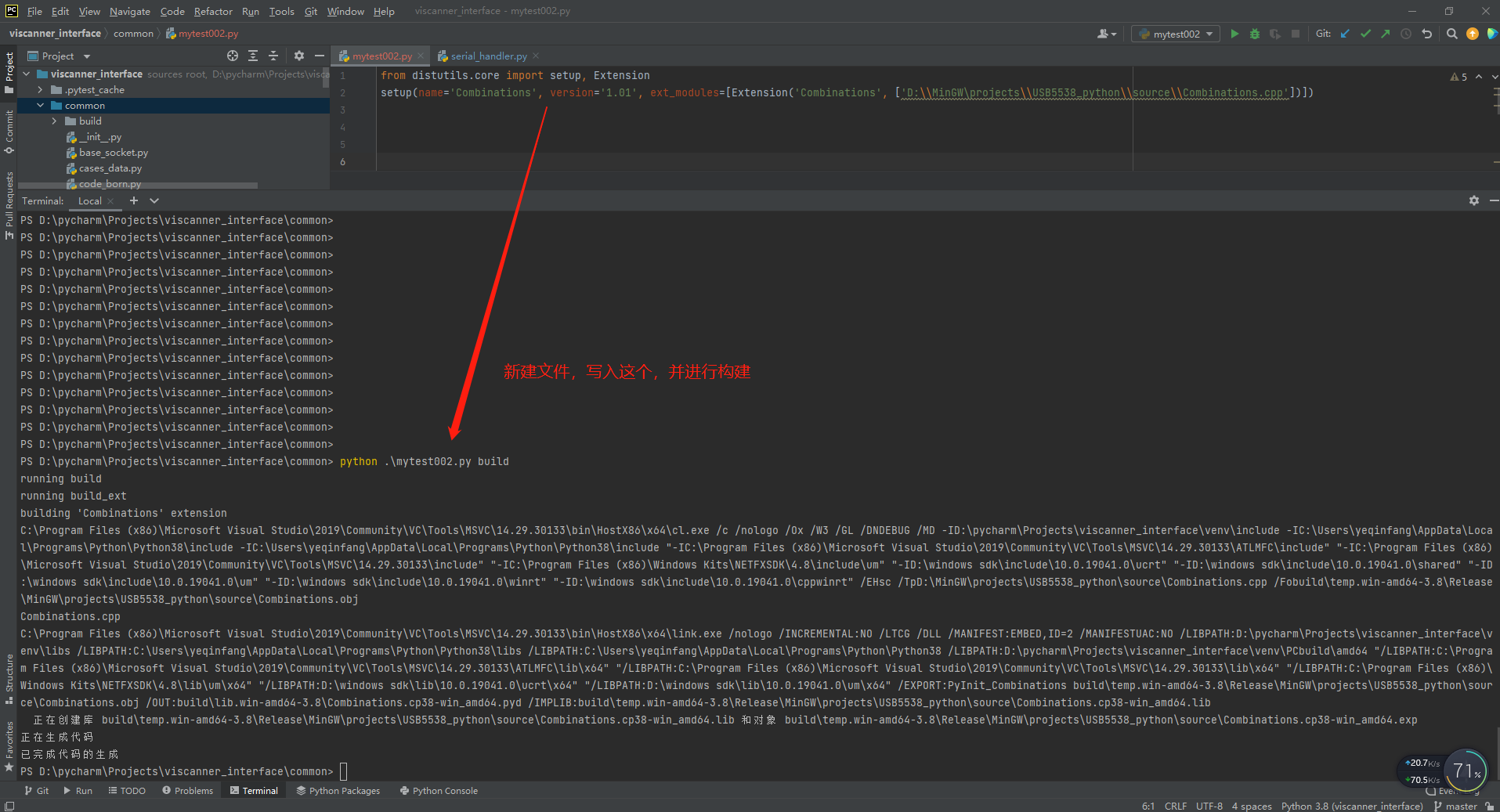Image resolution: width=1500 pixels, height=812 pixels.
Task: Collapse all nodes in the Project tree
Action: (x=273, y=56)
